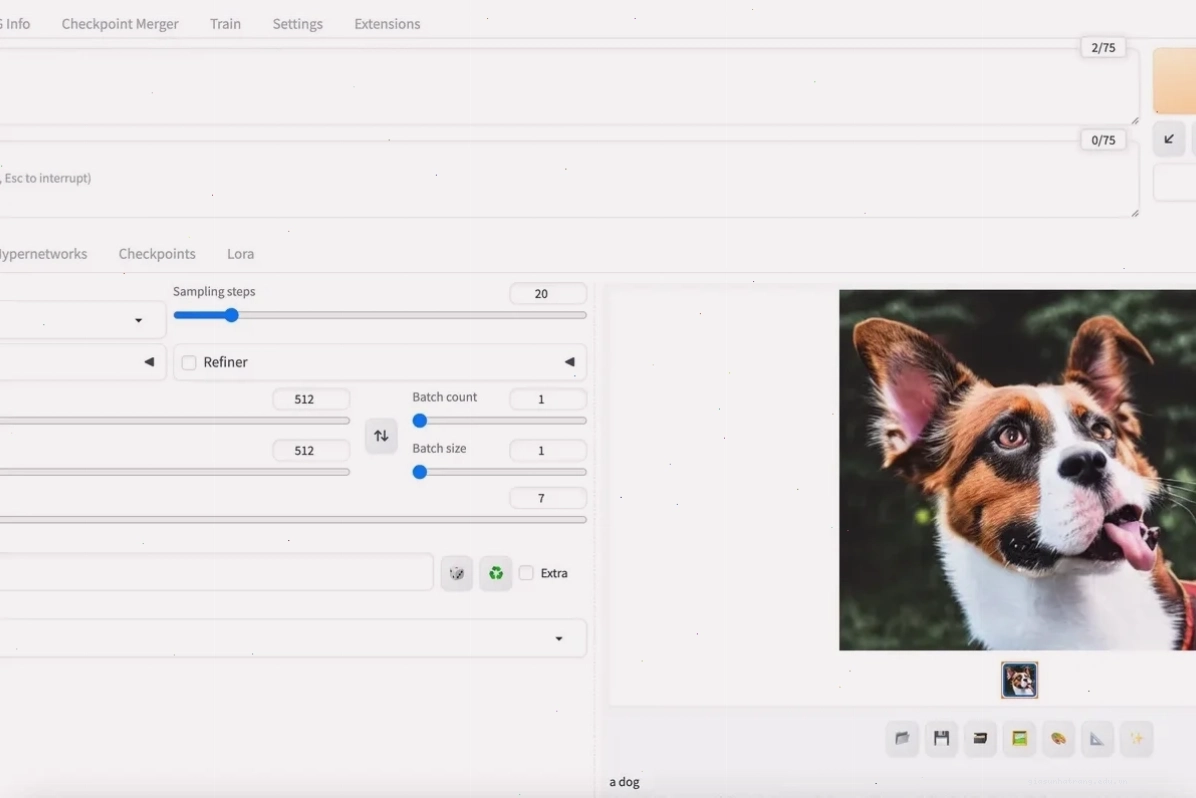Open the Train tab
The height and width of the screenshot is (798, 1196).
(x=225, y=24)
